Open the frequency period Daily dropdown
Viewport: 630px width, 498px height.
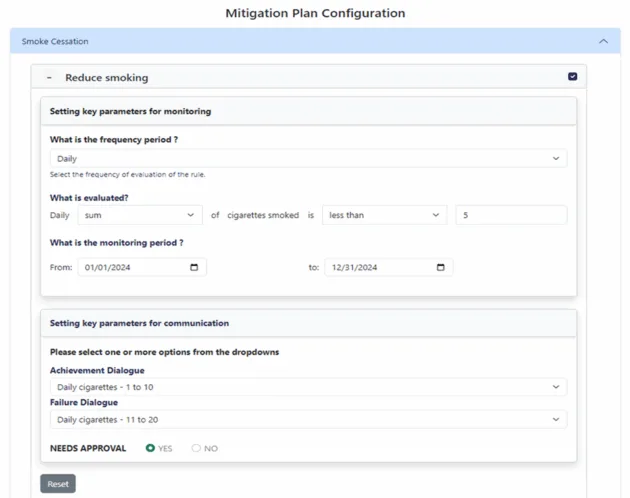coord(308,158)
